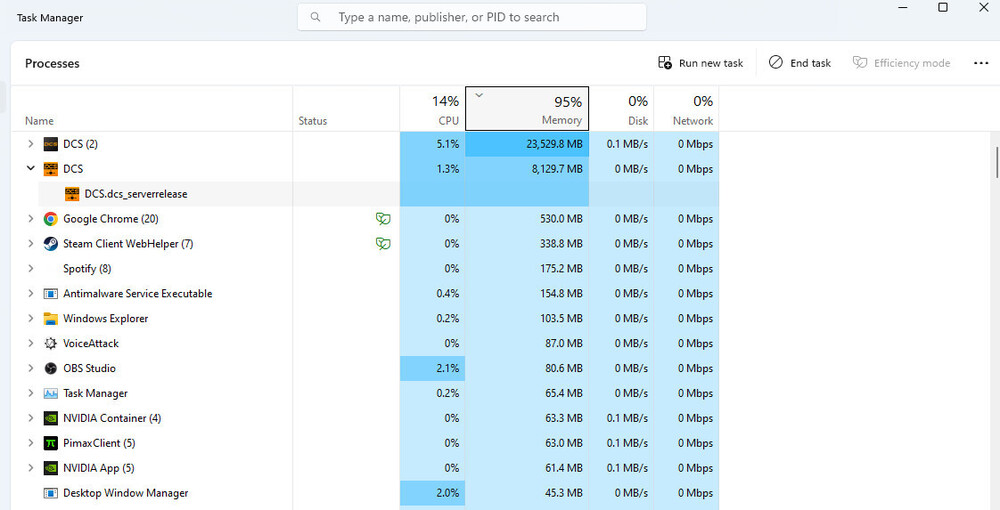
Task: Expand the NVIDIA Container (4) group
Action: (30, 418)
